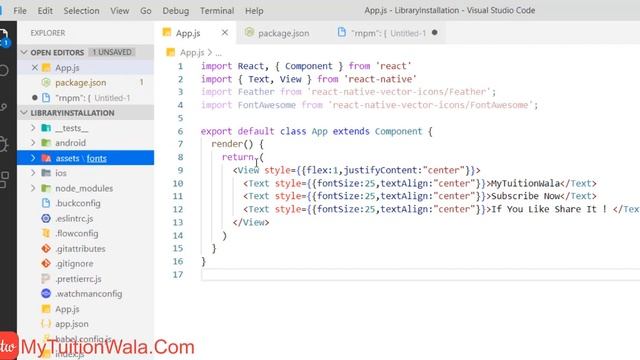Click the node_modules folder icon
The width and height of the screenshot is (640, 360).
pyautogui.click(x=46, y=188)
